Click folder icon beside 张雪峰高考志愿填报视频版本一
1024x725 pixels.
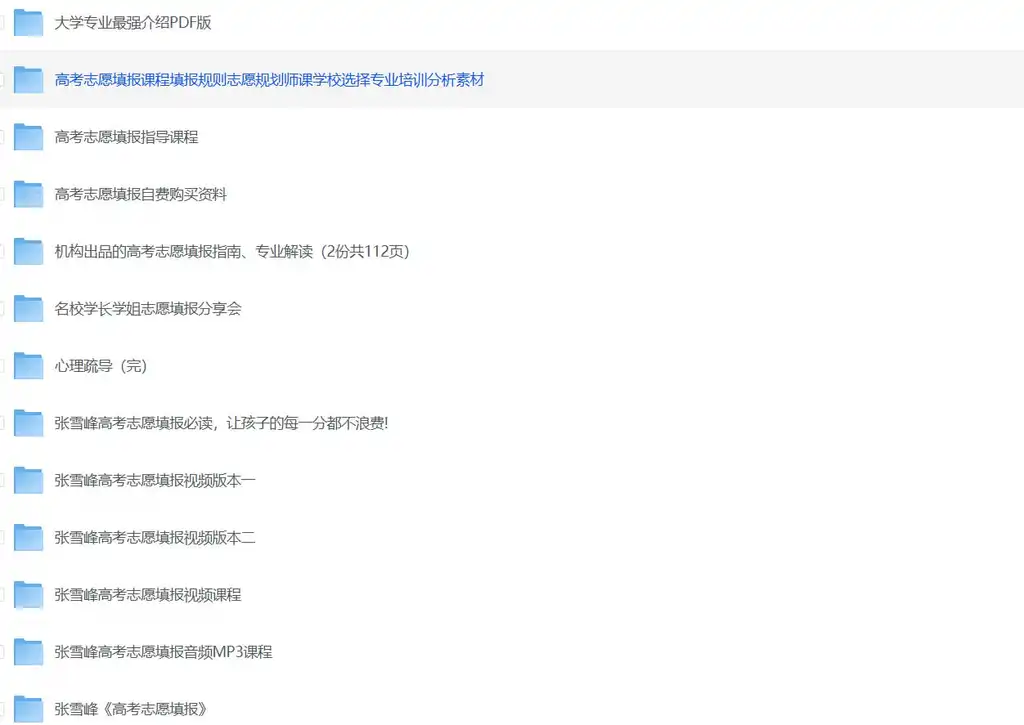click(x=29, y=480)
